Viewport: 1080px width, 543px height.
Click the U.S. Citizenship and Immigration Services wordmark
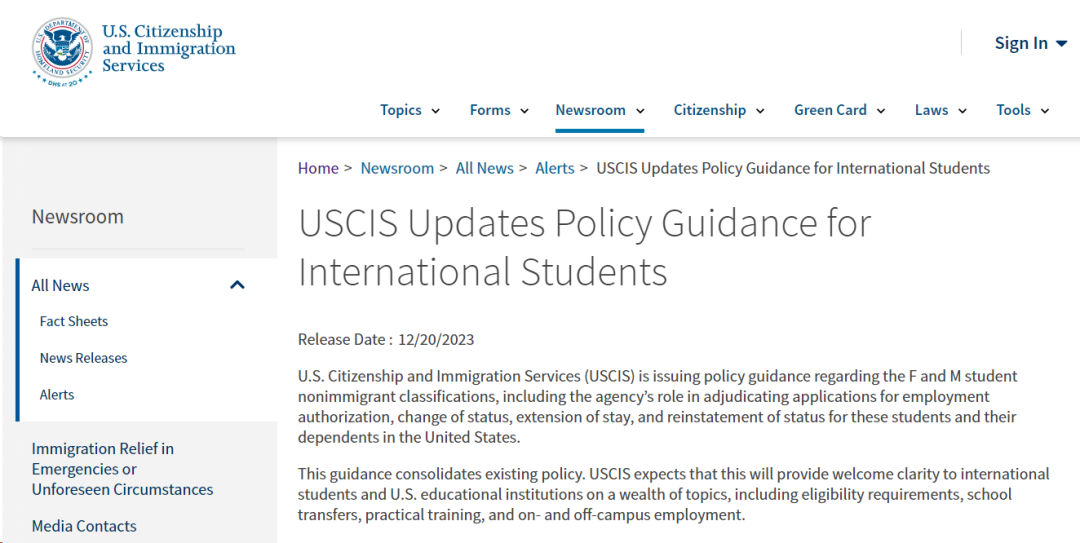[168, 48]
